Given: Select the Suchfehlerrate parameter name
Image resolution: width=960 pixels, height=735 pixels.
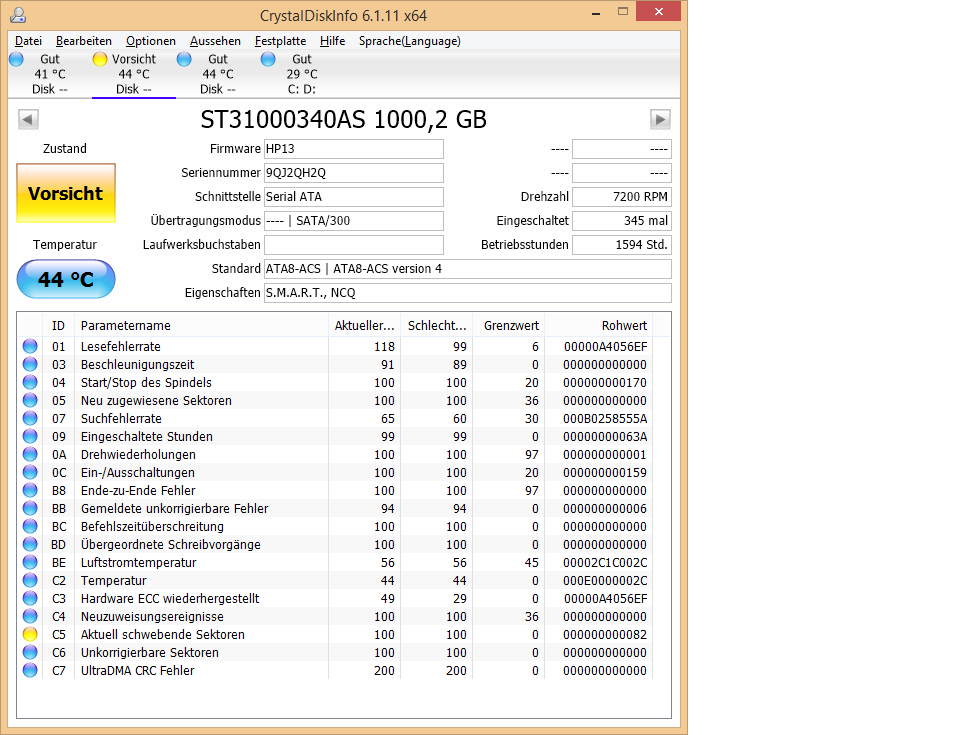Looking at the screenshot, I should pos(121,418).
